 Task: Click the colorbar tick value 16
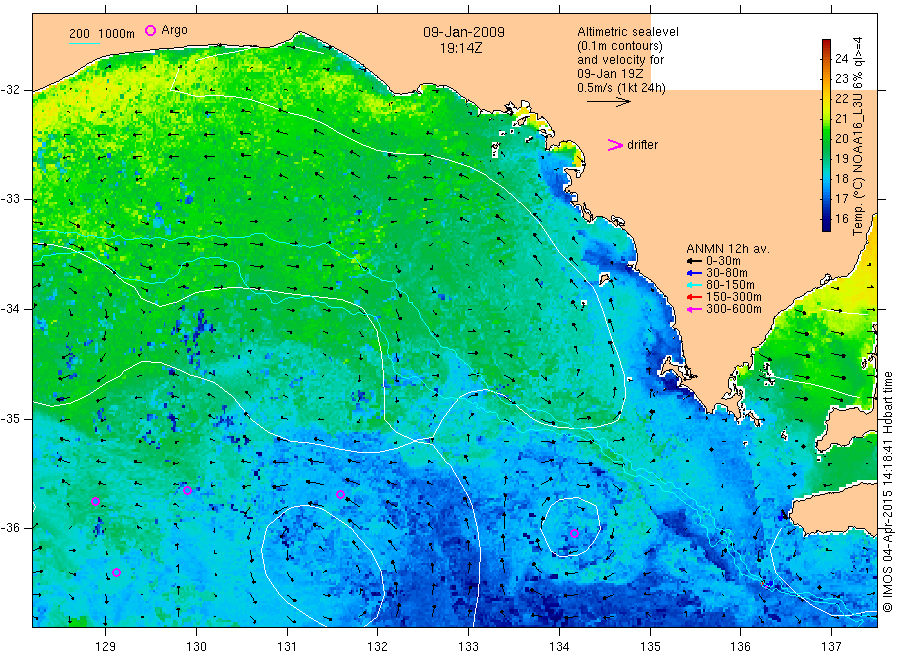pyautogui.click(x=841, y=218)
